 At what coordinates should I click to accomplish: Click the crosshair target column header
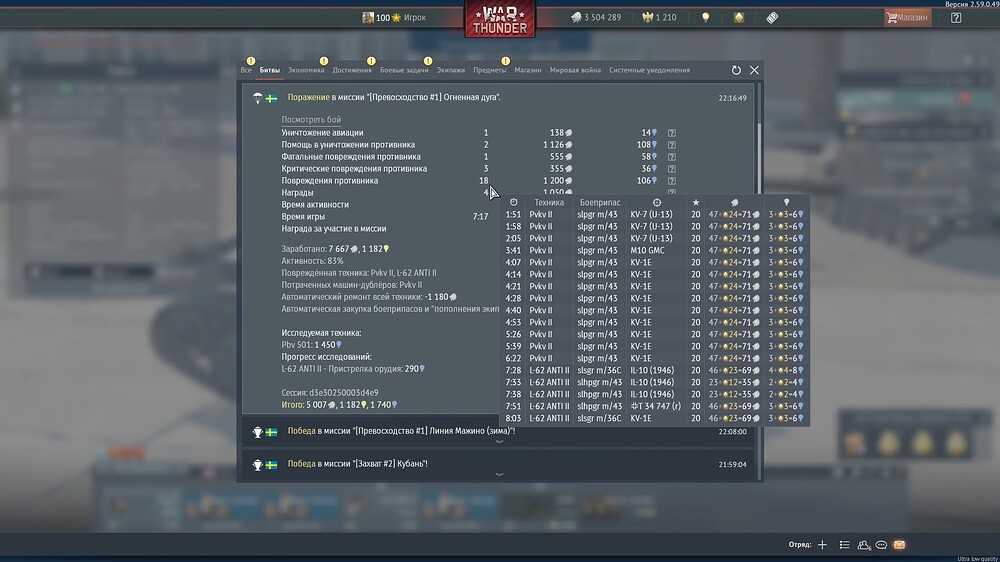657,202
